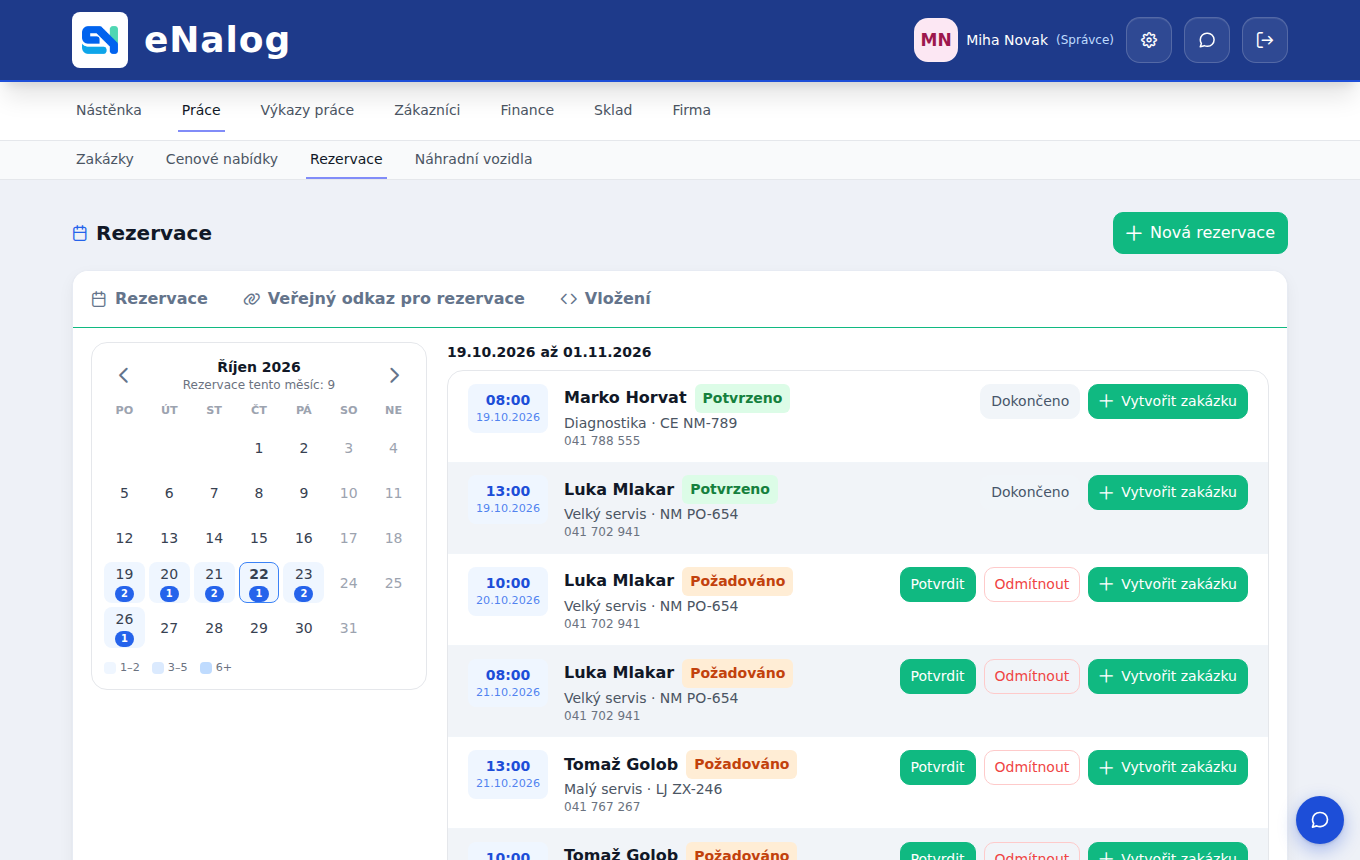Click the MN user avatar
Viewport: 1360px width, 860px height.
[x=936, y=40]
